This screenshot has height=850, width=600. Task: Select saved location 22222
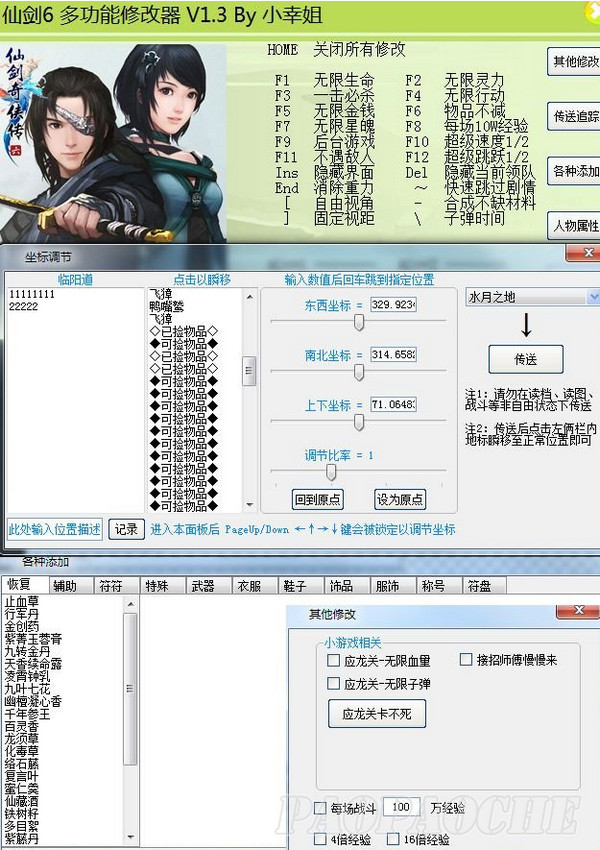tap(23, 306)
